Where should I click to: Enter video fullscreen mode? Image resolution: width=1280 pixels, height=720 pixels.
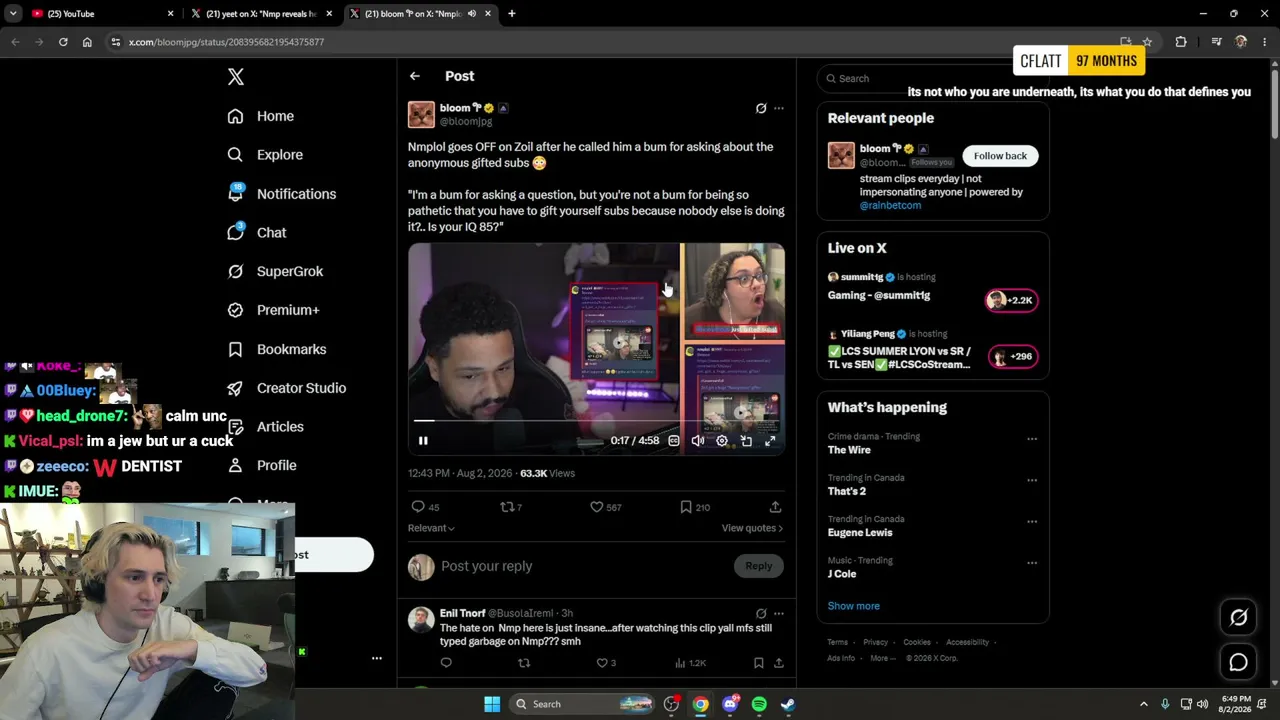770,441
